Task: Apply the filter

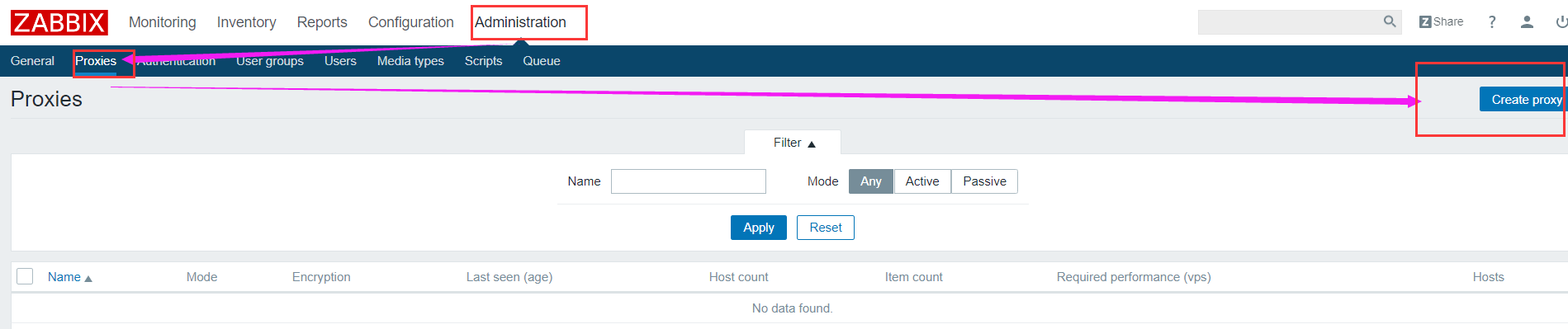Action: (759, 228)
